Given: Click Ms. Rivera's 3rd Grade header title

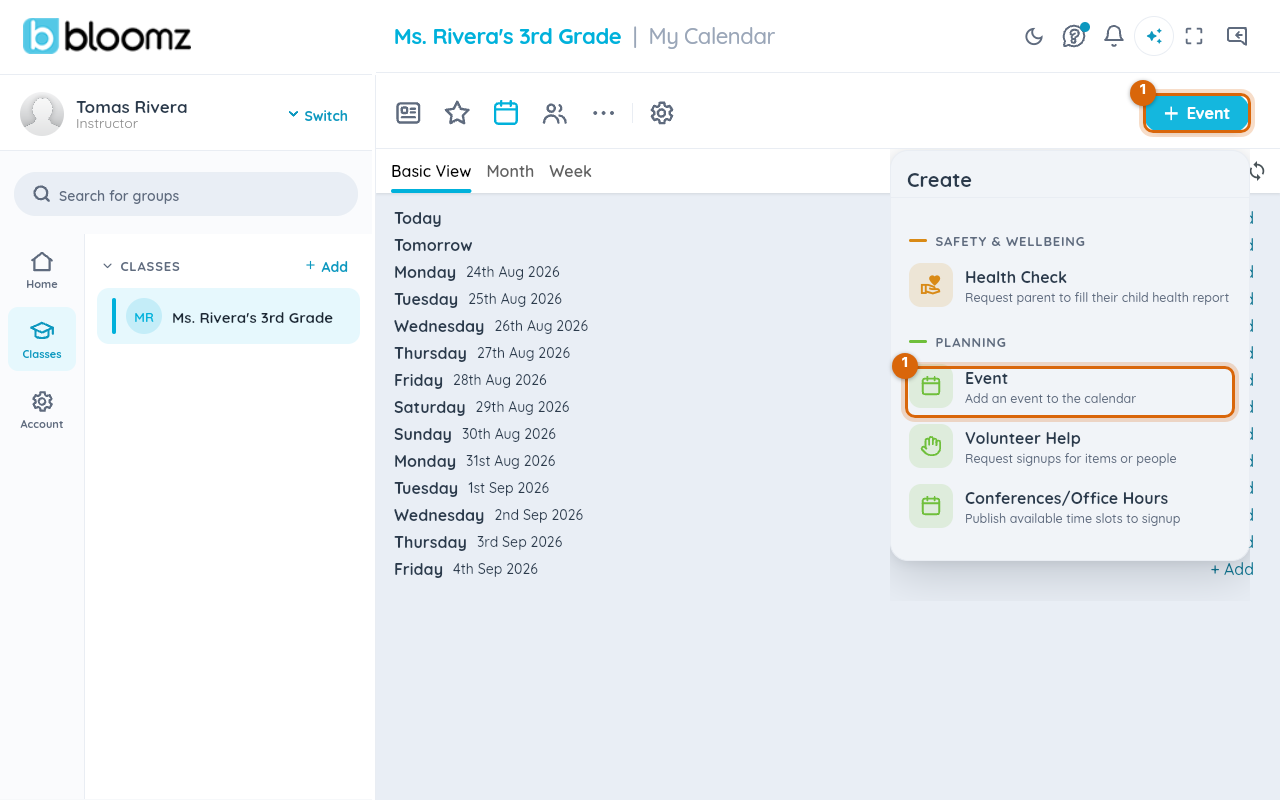Looking at the screenshot, I should [x=507, y=37].
